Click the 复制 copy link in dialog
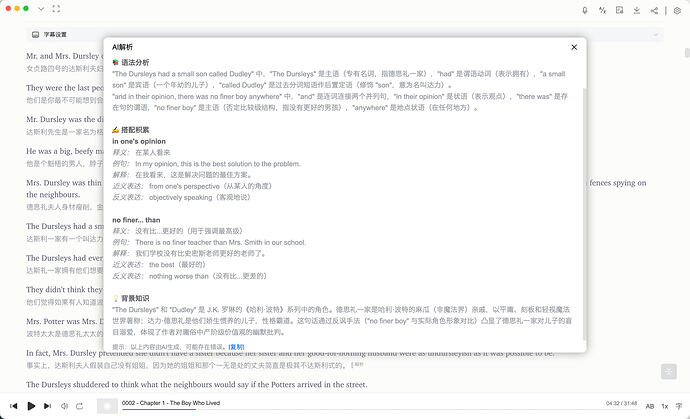Viewport: 690px width, 419px height. tap(236, 347)
